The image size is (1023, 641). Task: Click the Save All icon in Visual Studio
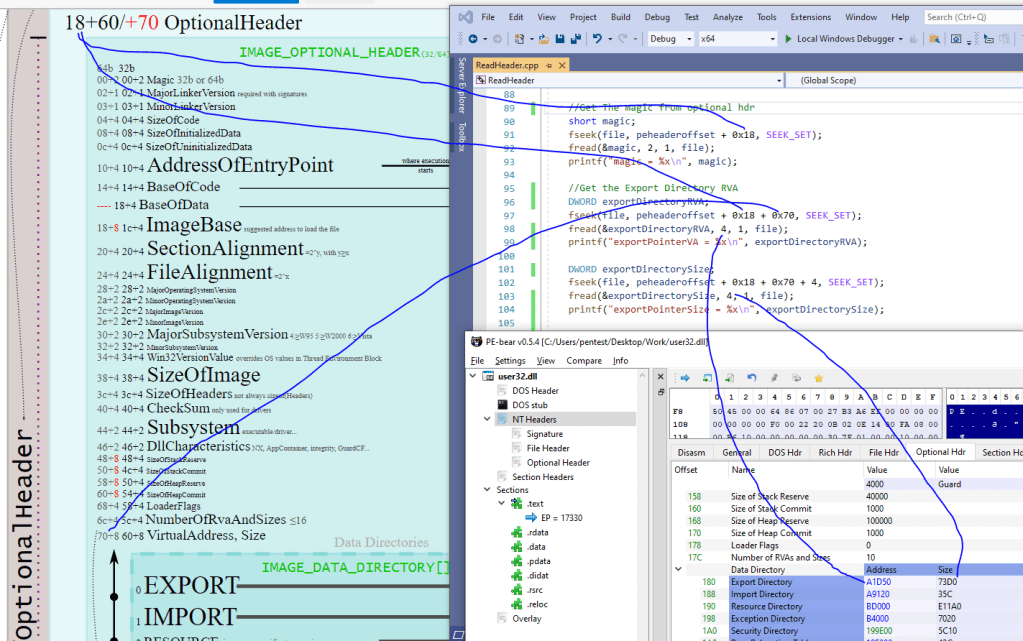[x=574, y=39]
